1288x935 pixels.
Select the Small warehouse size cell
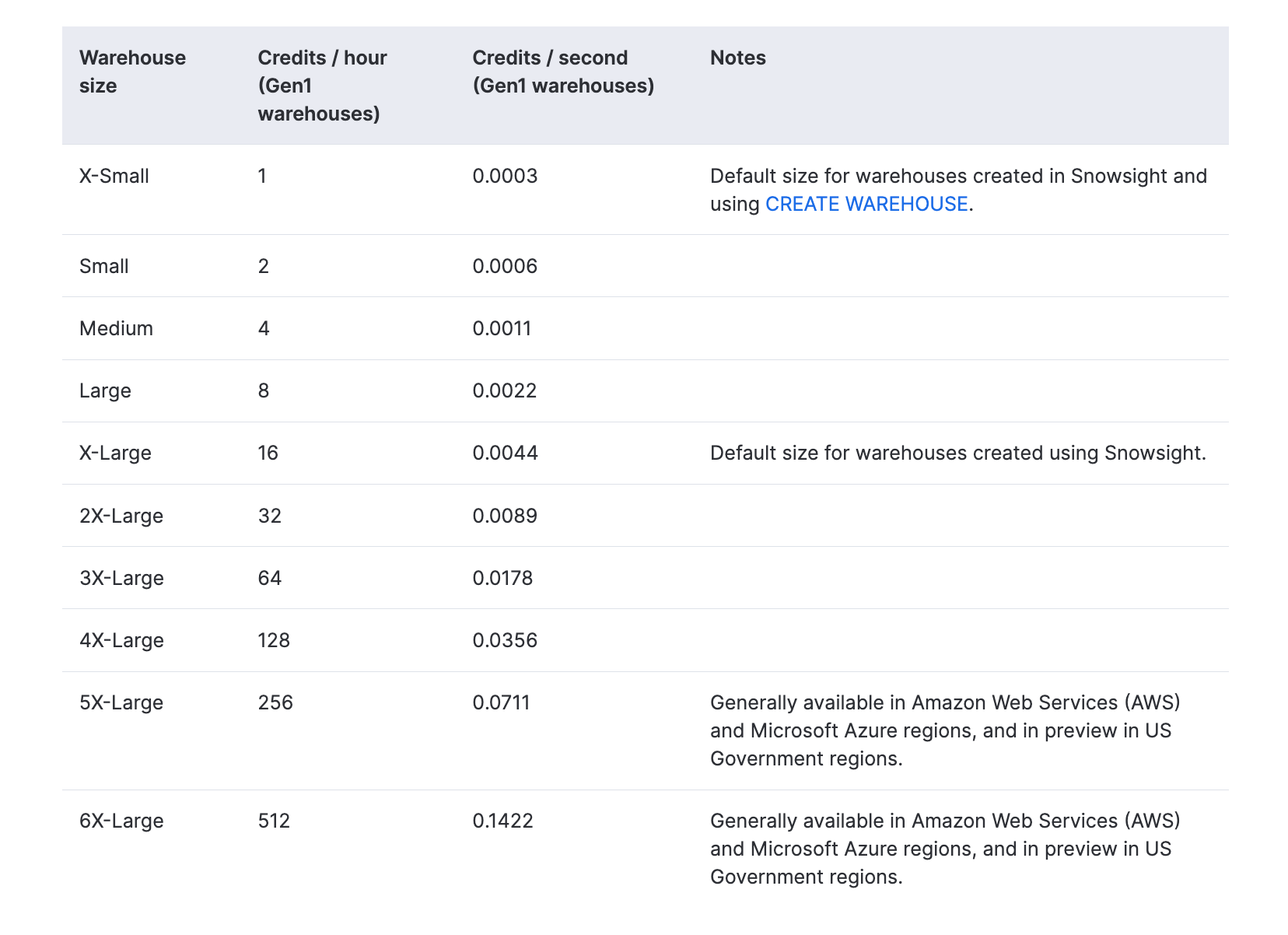click(x=104, y=266)
